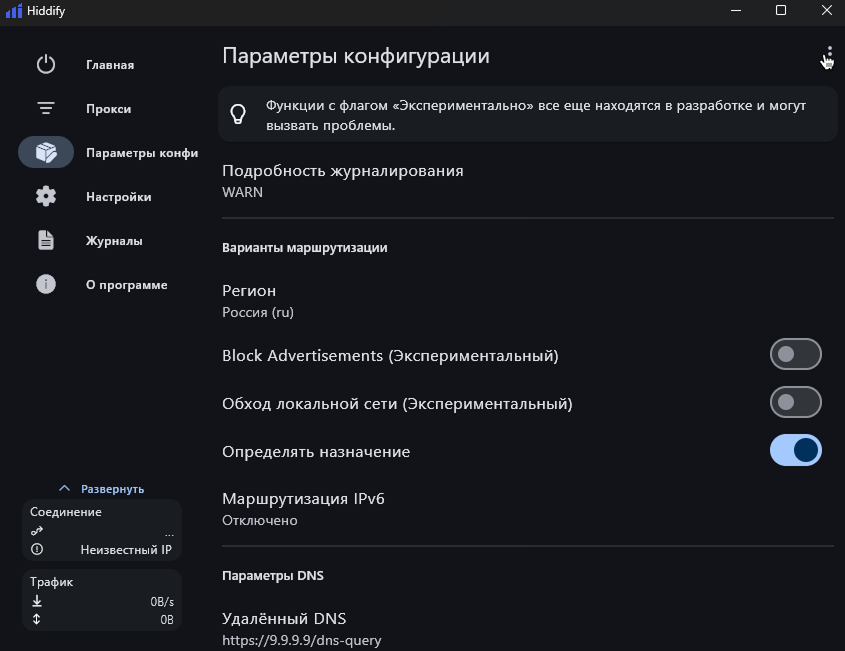Click the power icon for Главная

[x=46, y=65]
